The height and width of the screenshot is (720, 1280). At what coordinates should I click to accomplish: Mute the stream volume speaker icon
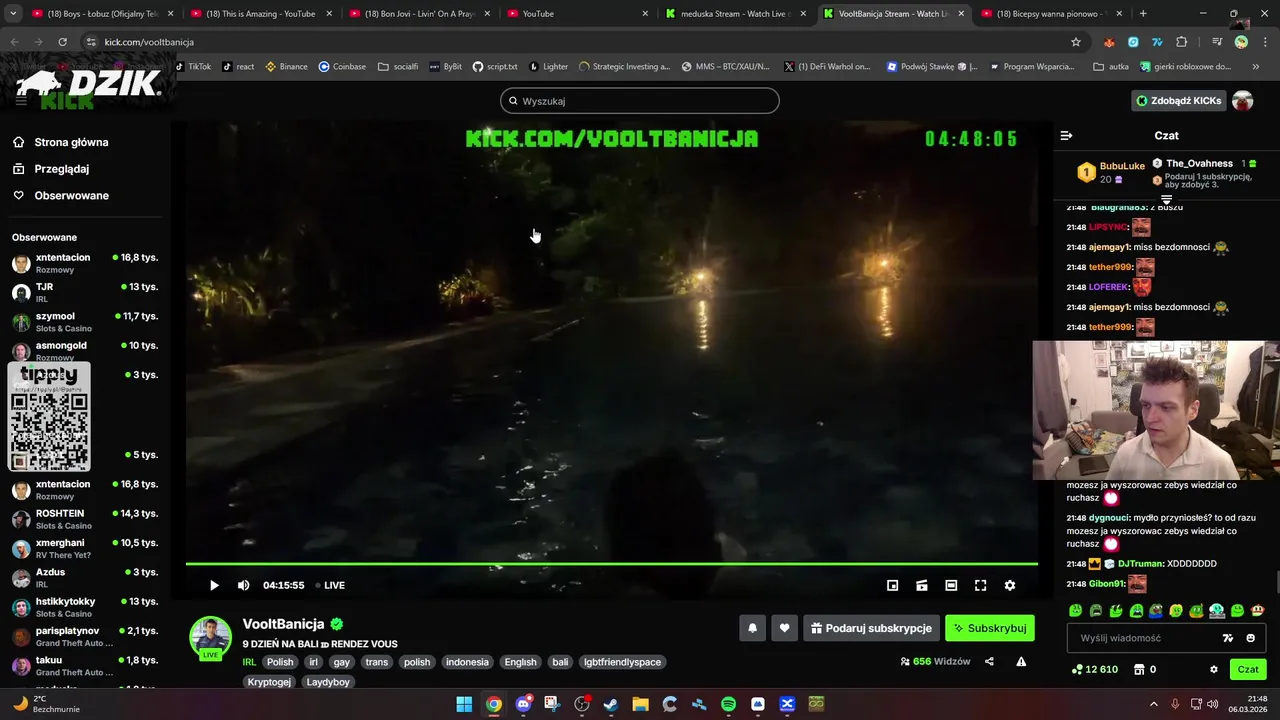pyautogui.click(x=243, y=585)
